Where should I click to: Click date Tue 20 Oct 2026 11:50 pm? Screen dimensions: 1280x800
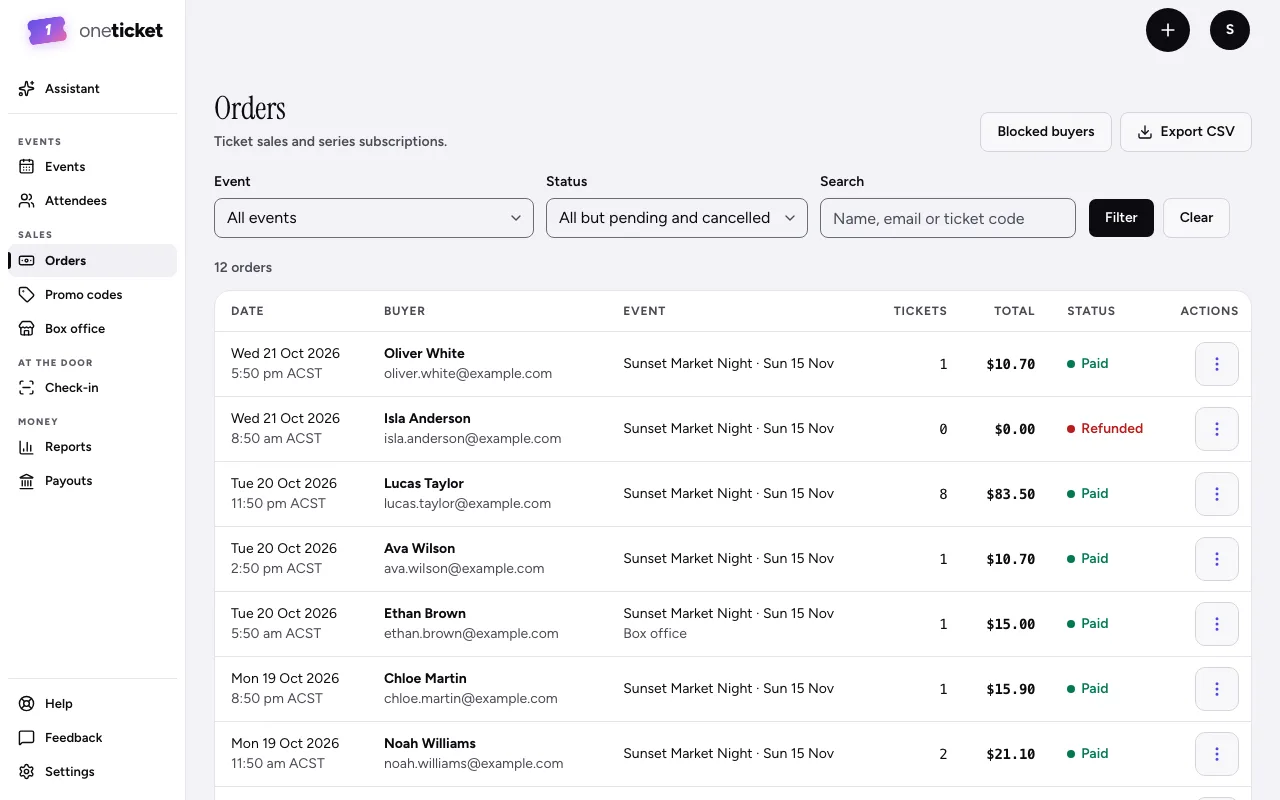(284, 494)
